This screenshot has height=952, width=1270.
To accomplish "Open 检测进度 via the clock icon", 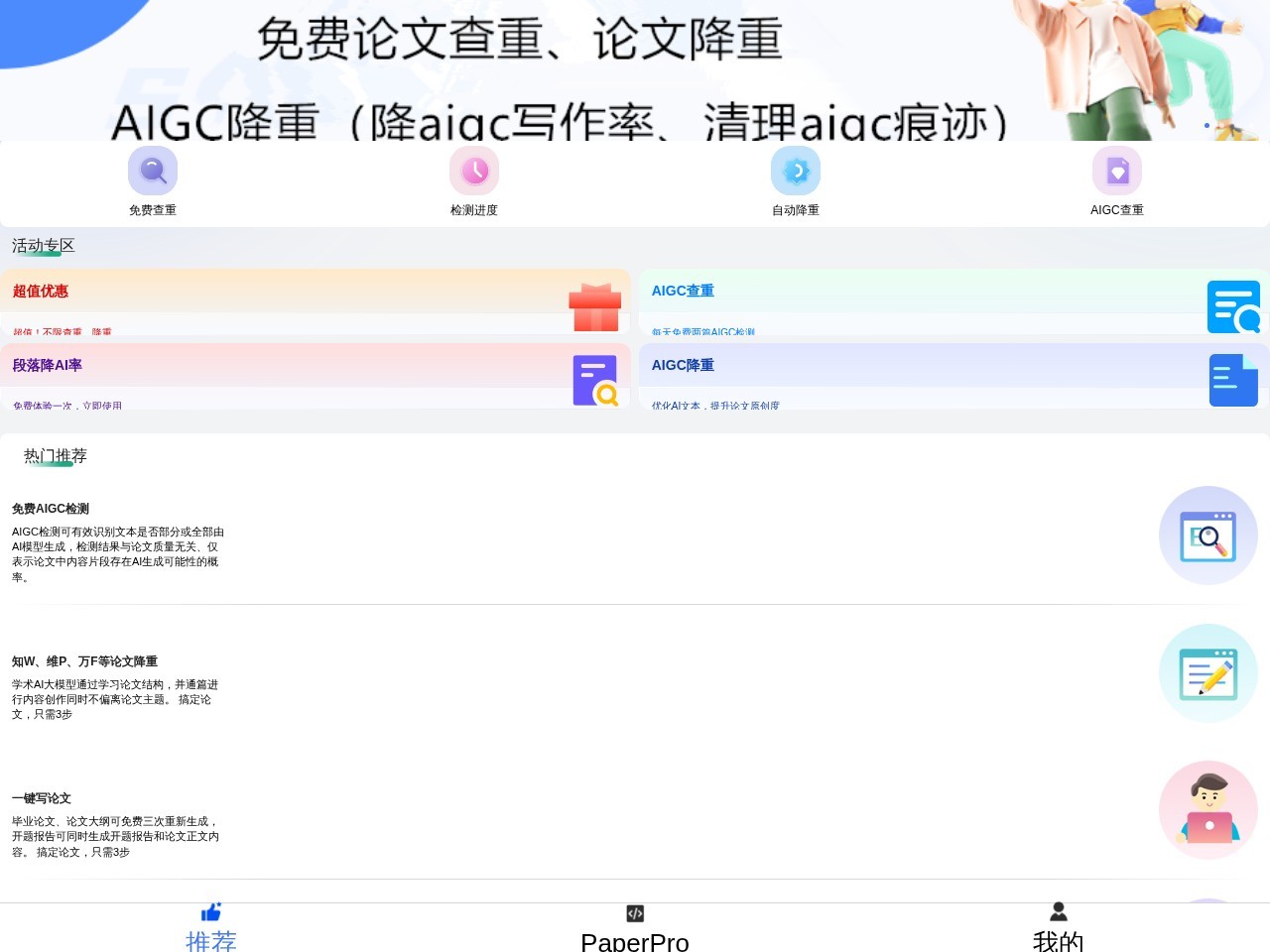I will click(x=473, y=170).
